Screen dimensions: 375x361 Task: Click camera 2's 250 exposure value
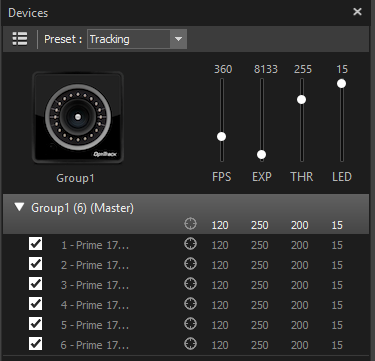[260, 265]
